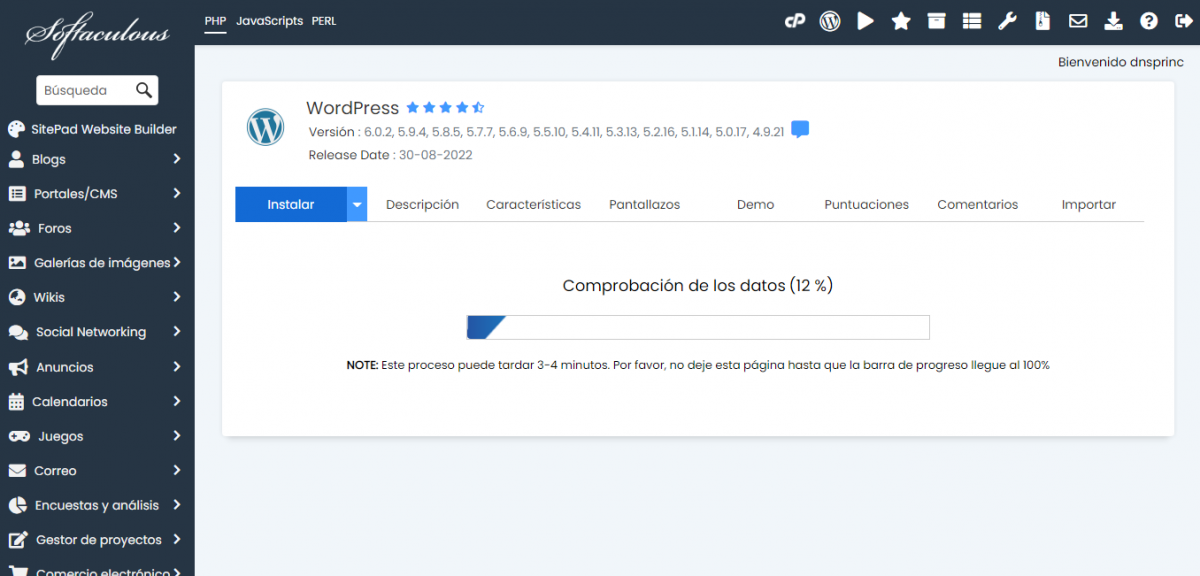Open the Instalar dropdown arrow
The width and height of the screenshot is (1200, 576).
click(357, 204)
